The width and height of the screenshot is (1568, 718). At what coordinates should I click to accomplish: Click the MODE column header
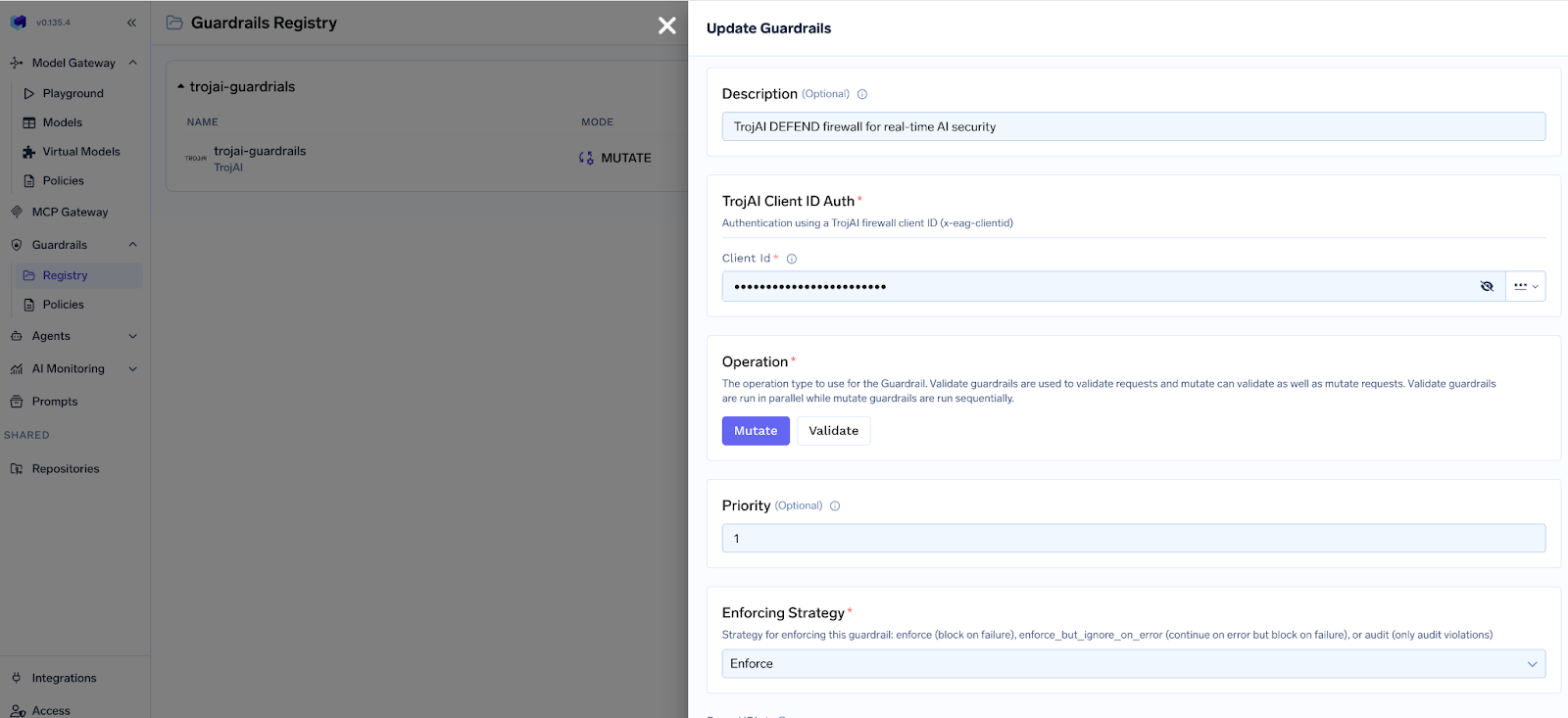click(597, 122)
